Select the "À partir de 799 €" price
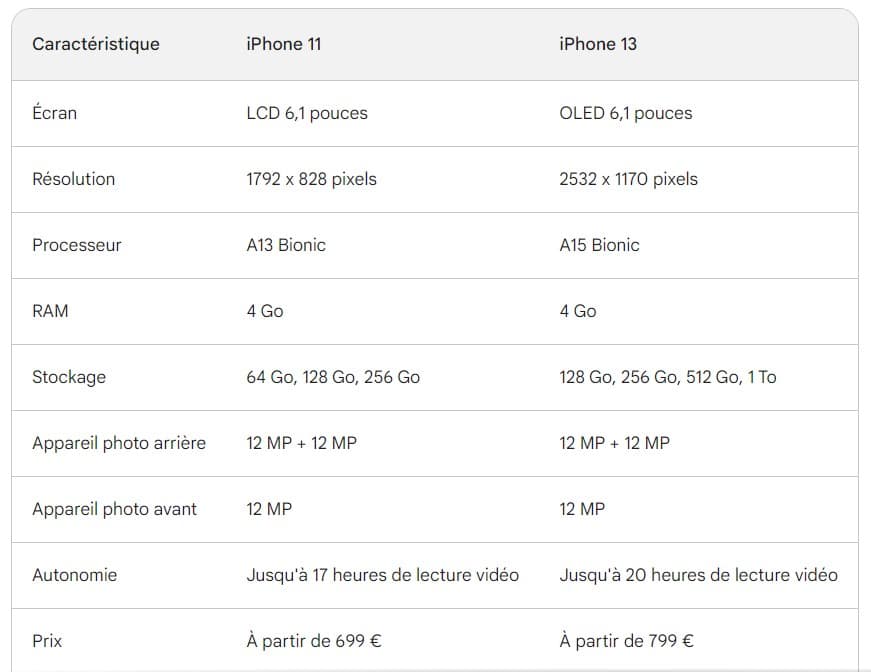The height and width of the screenshot is (672, 871). tap(627, 641)
